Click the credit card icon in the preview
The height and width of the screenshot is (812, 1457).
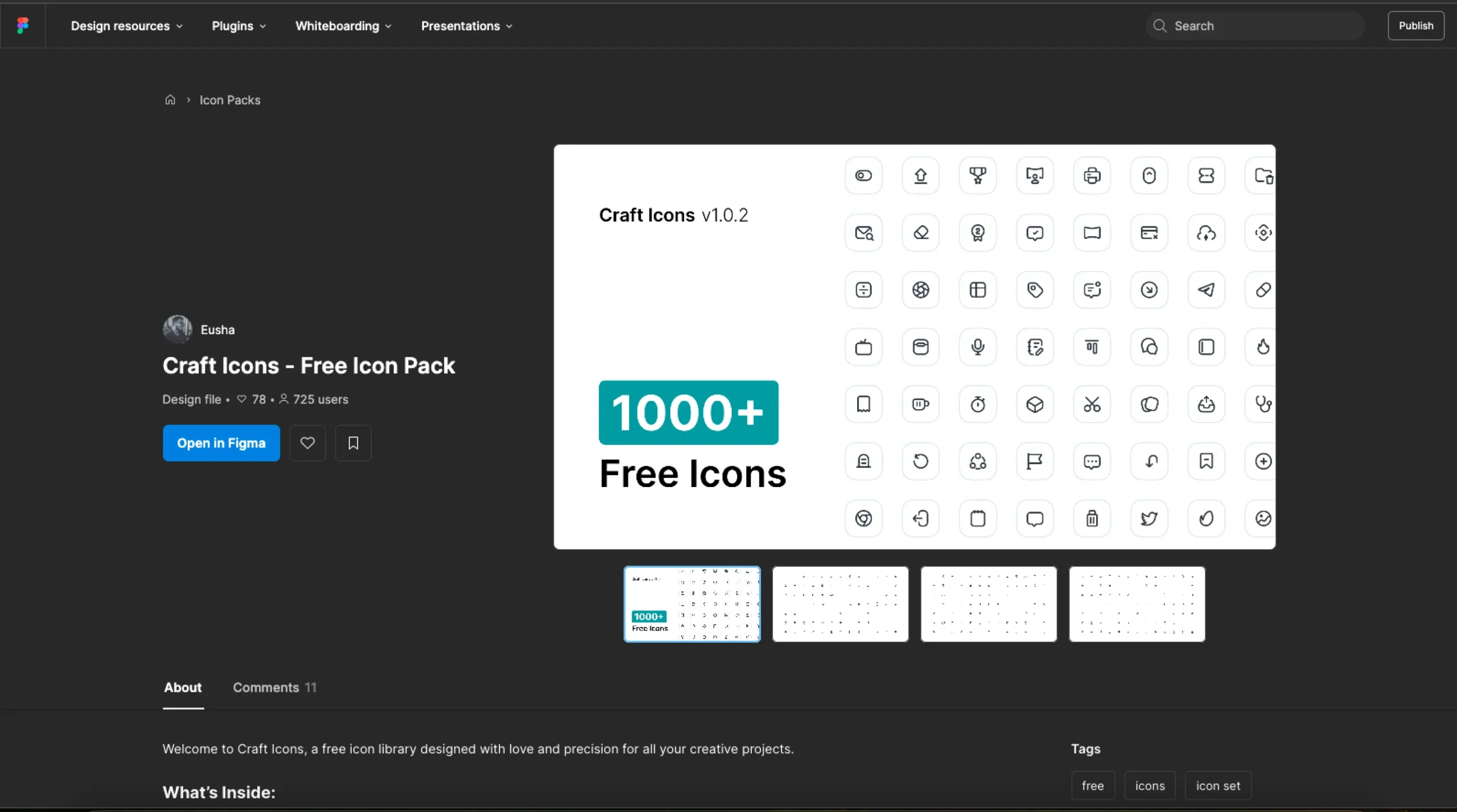(x=1149, y=233)
